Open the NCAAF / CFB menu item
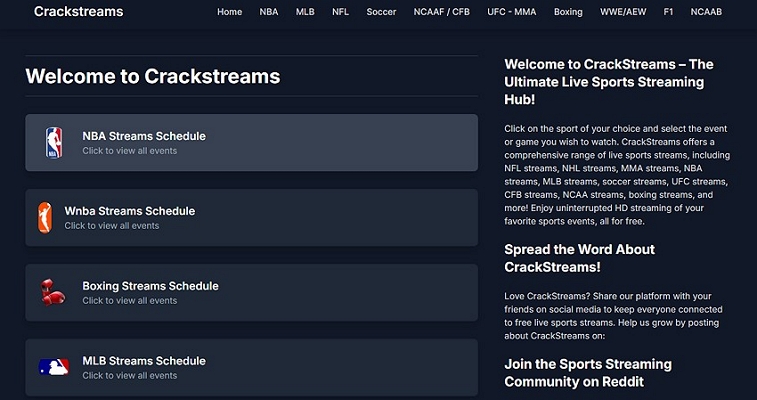757x400 pixels. coord(441,12)
